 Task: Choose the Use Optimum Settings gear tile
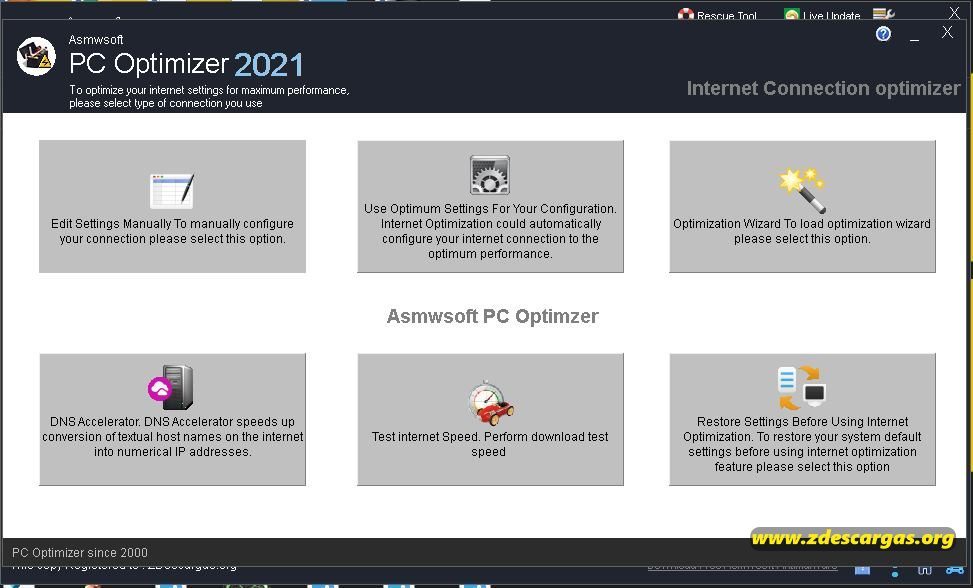coord(490,206)
